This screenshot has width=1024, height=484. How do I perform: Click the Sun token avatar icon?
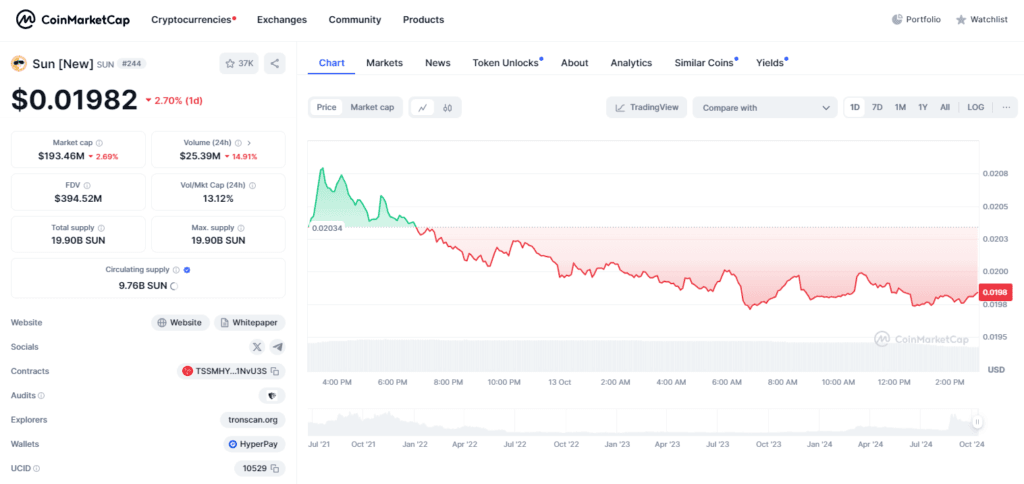click(18, 63)
